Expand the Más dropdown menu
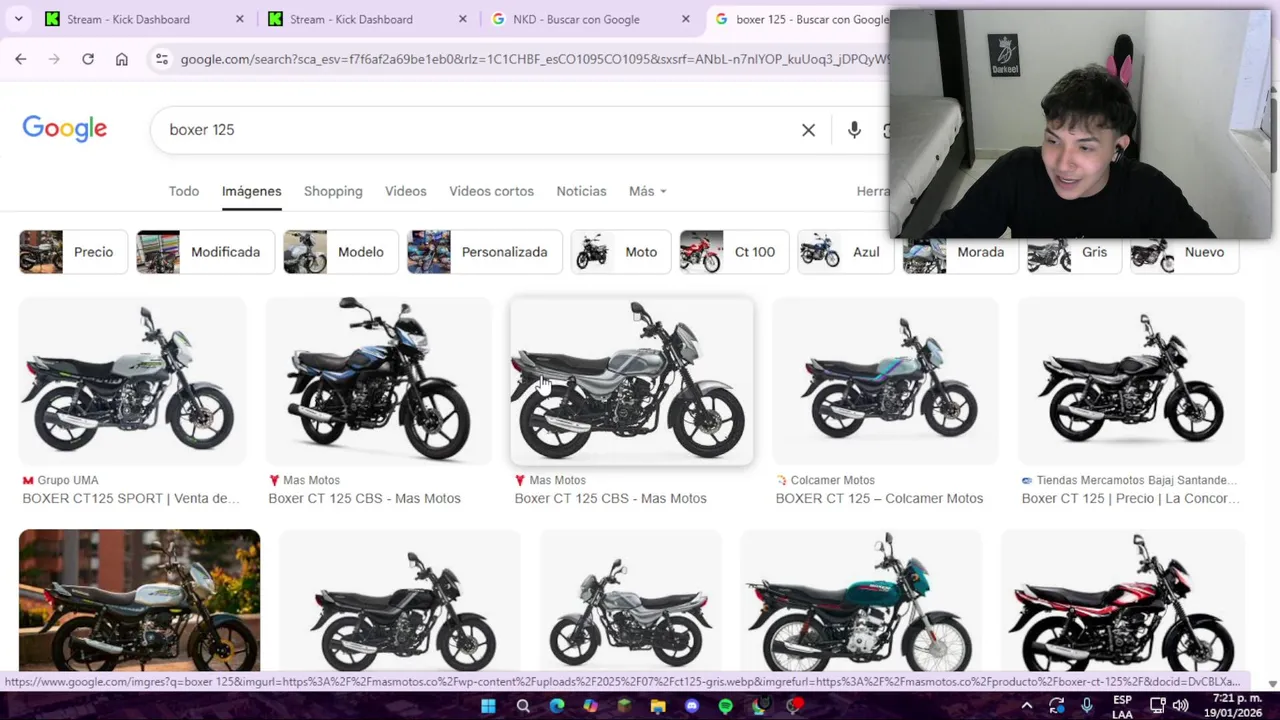Image resolution: width=1280 pixels, height=720 pixels. coord(647,191)
